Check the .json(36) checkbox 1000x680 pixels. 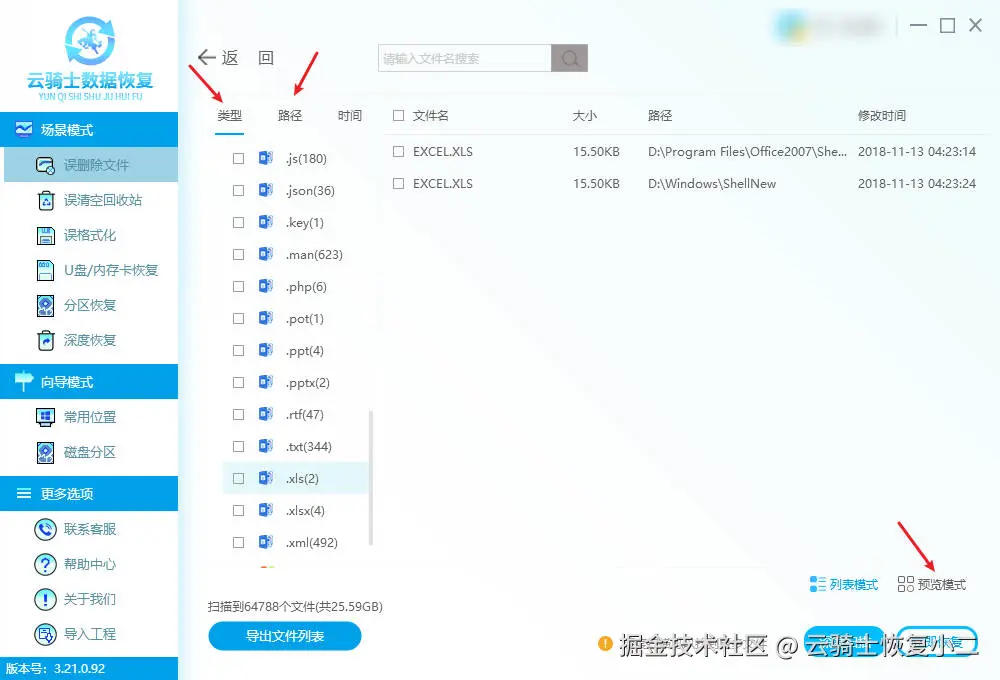point(239,190)
